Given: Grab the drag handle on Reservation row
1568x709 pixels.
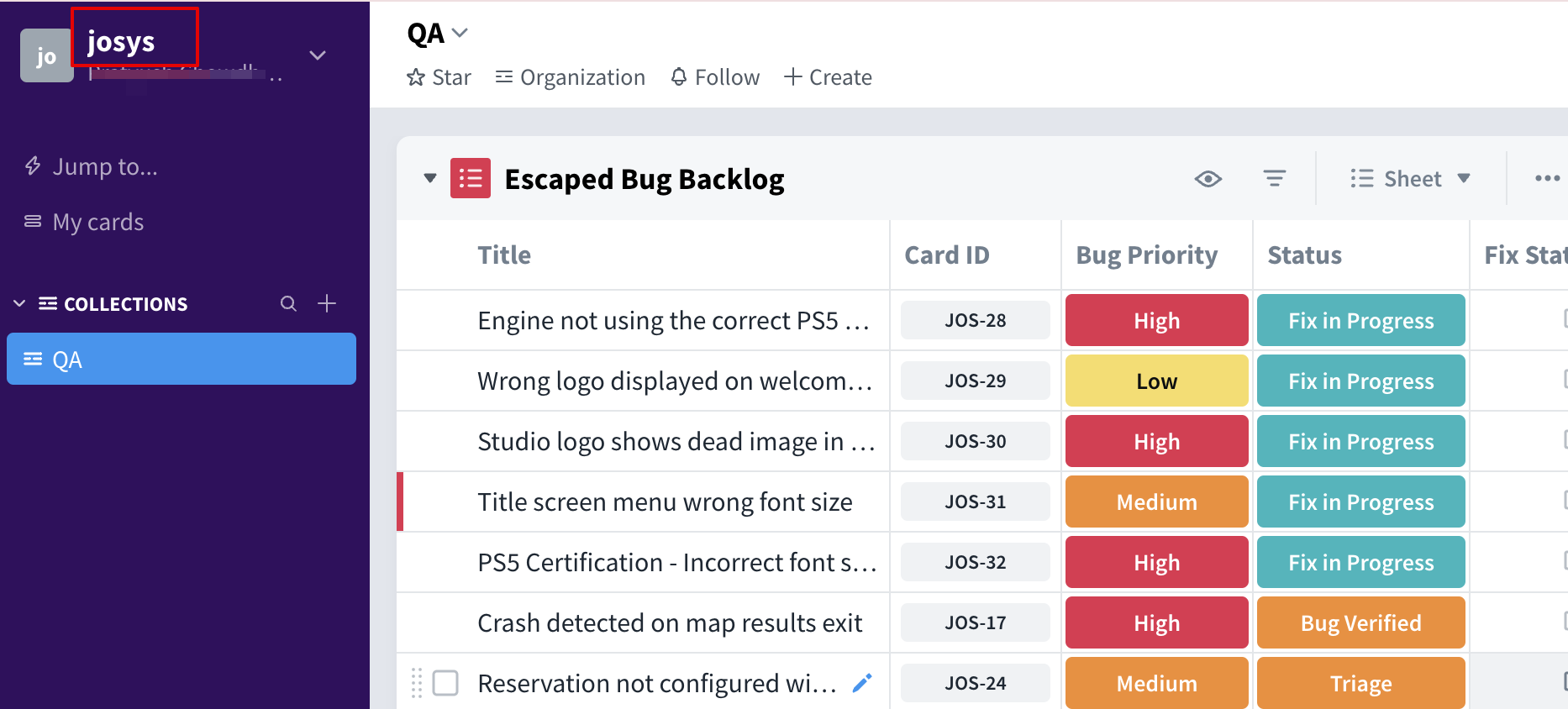Looking at the screenshot, I should coord(417,683).
